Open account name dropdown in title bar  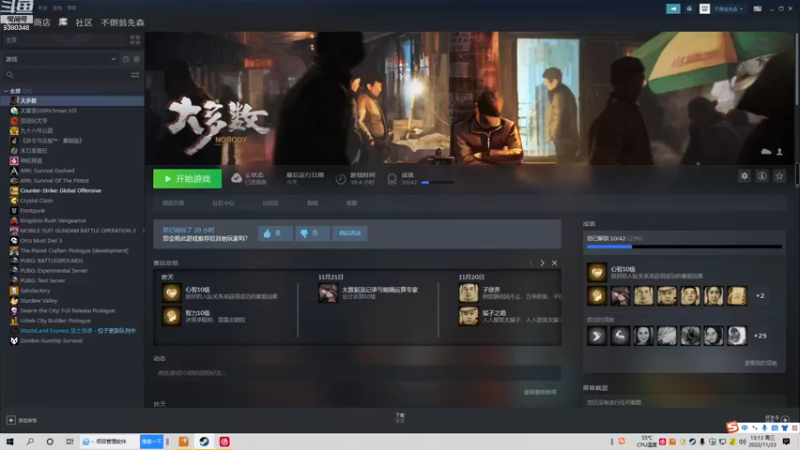(x=729, y=9)
